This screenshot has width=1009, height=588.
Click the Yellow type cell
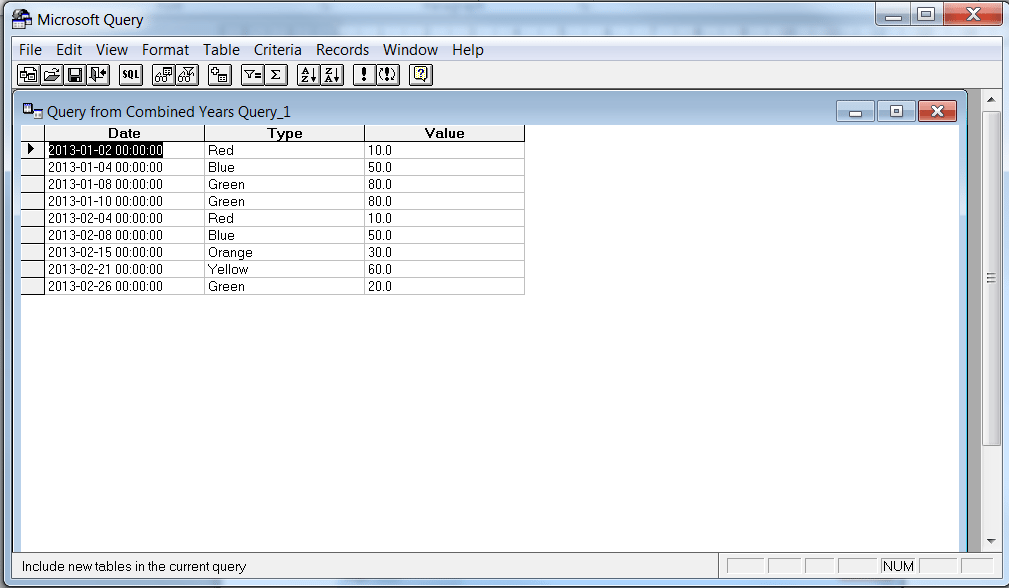coord(284,269)
